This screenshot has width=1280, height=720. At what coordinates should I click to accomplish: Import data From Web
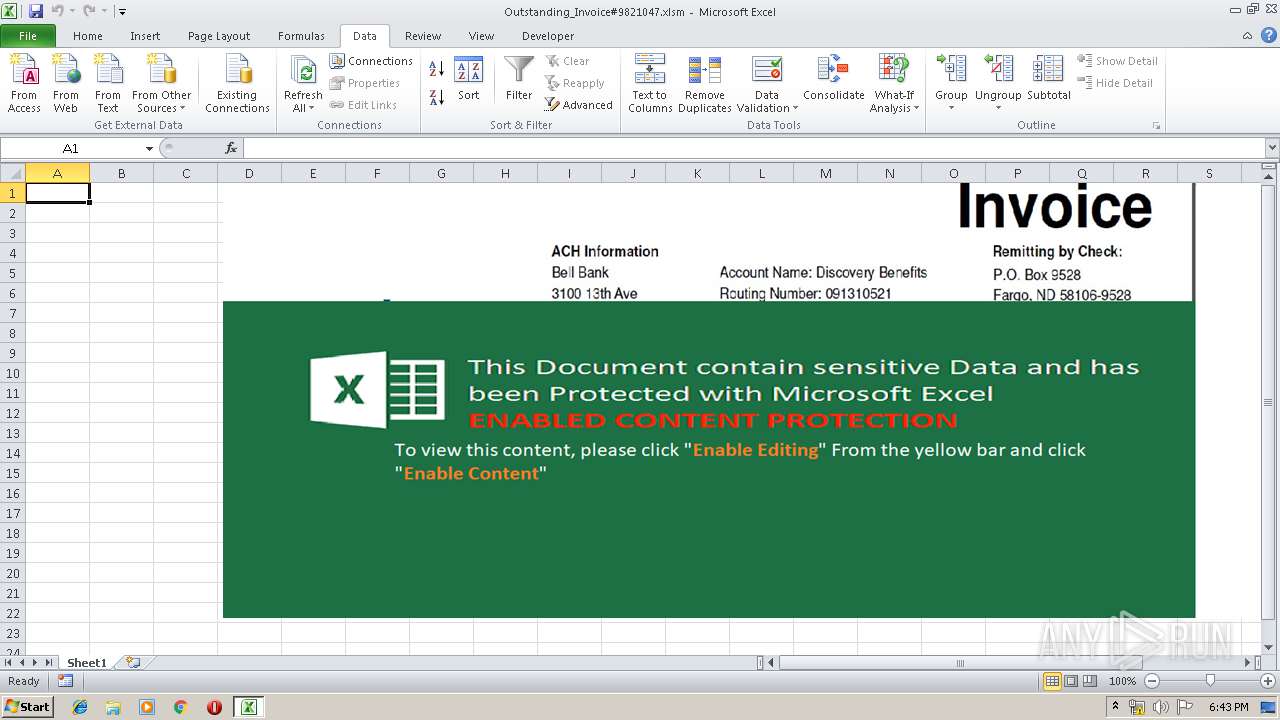point(66,84)
